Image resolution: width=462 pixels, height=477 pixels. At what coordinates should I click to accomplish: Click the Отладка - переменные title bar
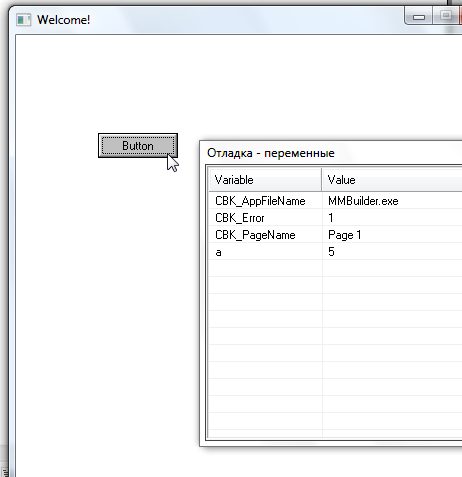point(333,153)
